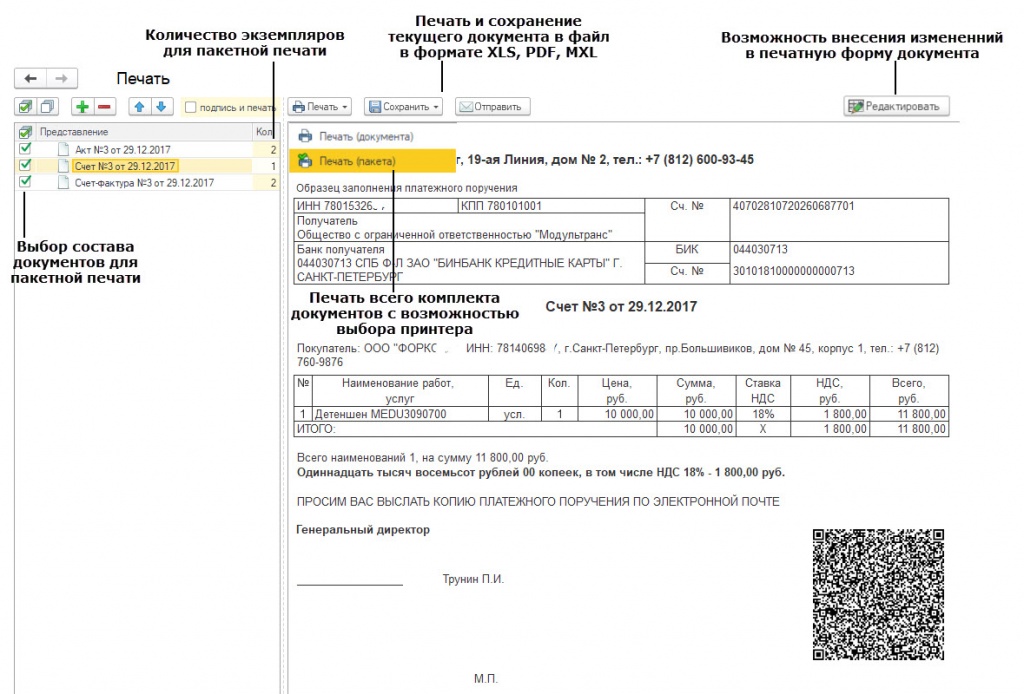Image resolution: width=1024 pixels, height=694 pixels.
Task: Uncheck the Акт №3 от 29.12.2017 checkbox
Action: [25, 149]
